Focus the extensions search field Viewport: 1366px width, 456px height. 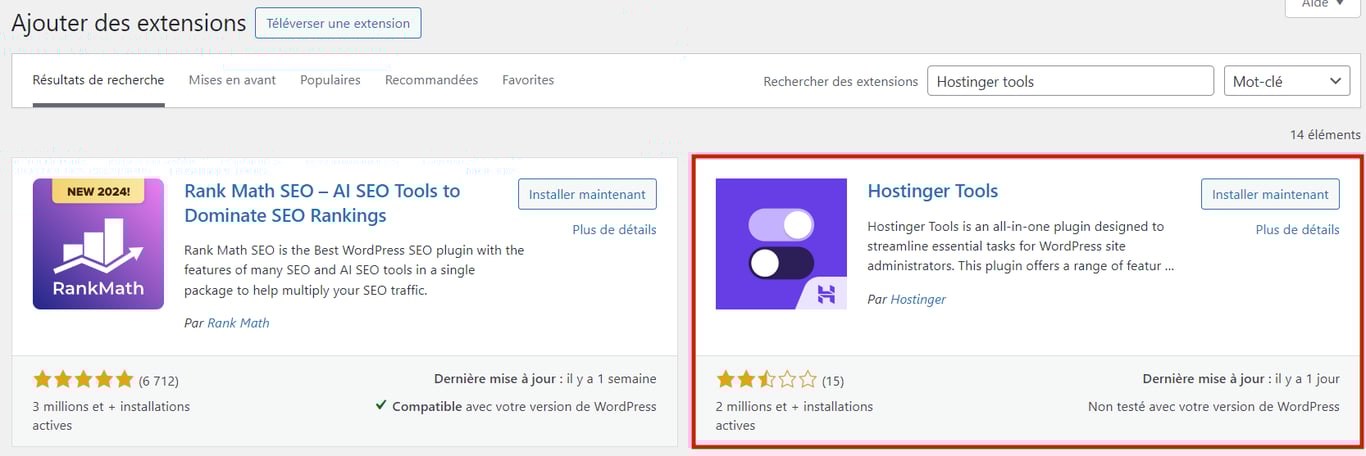pos(1071,82)
